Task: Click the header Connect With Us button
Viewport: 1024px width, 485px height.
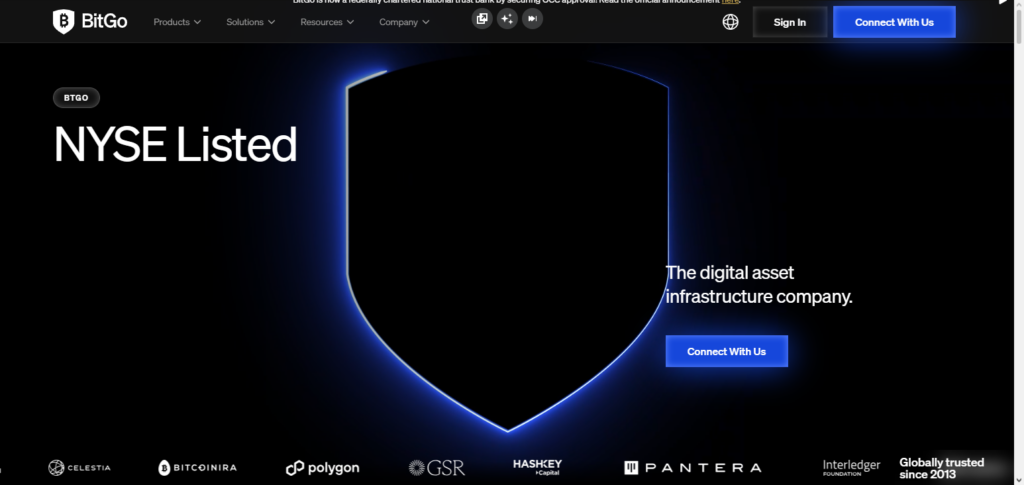Action: click(894, 22)
